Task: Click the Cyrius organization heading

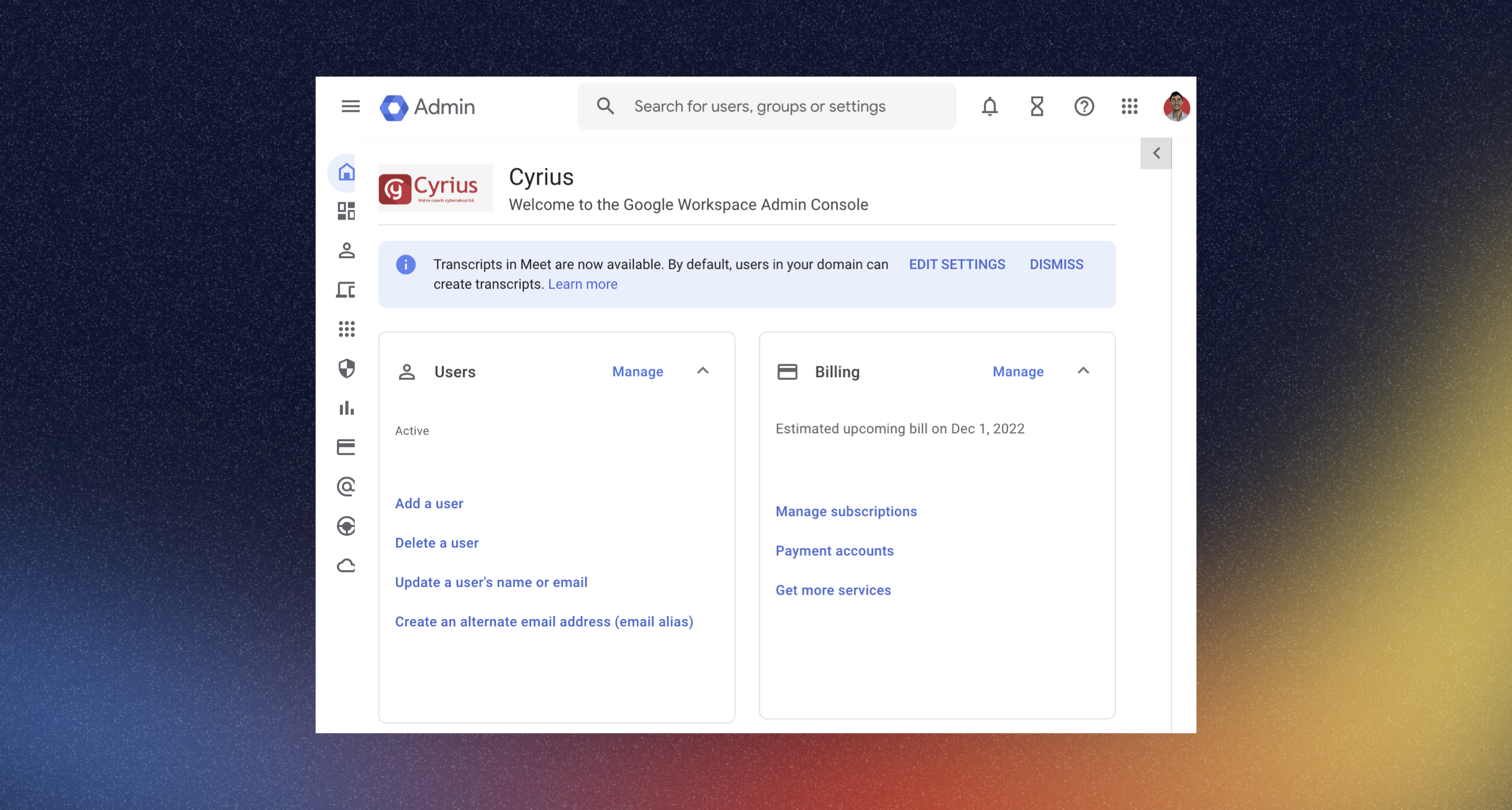Action: [x=541, y=177]
